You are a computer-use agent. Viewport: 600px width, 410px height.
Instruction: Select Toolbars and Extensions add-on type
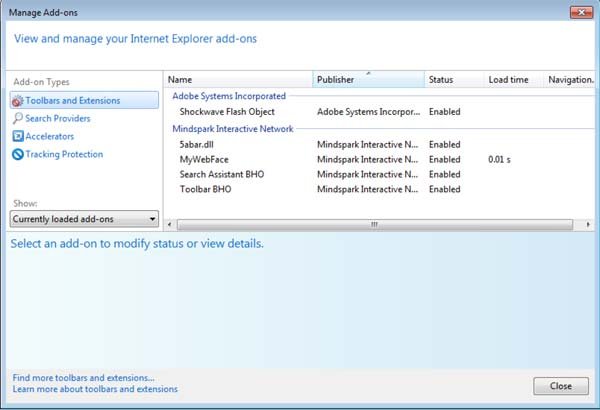(x=84, y=100)
